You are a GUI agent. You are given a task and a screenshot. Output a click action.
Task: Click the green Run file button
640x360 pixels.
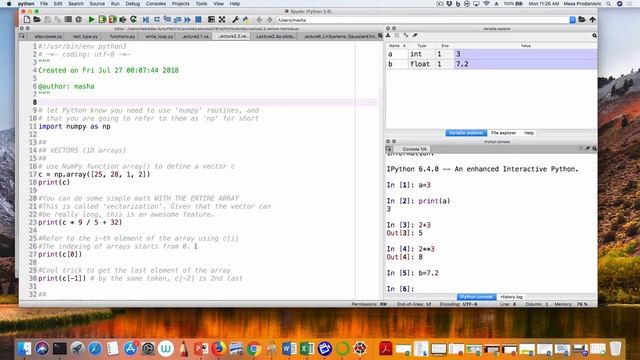click(91, 19)
